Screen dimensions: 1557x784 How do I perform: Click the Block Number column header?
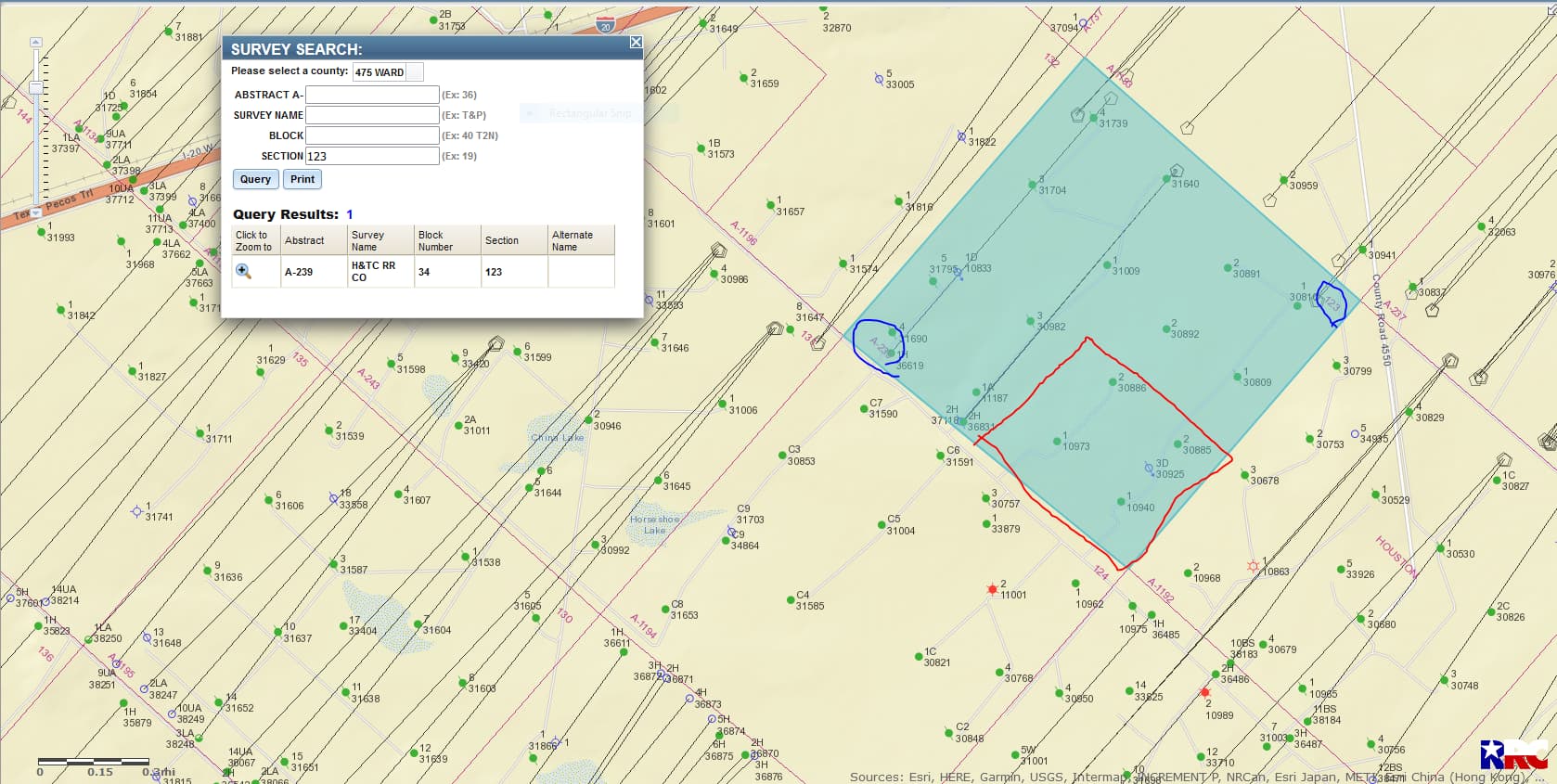pos(447,240)
